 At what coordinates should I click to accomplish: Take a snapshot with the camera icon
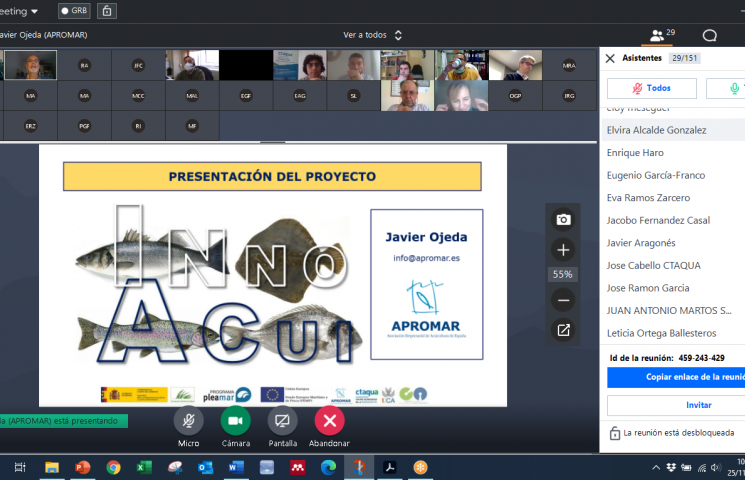pos(564,220)
